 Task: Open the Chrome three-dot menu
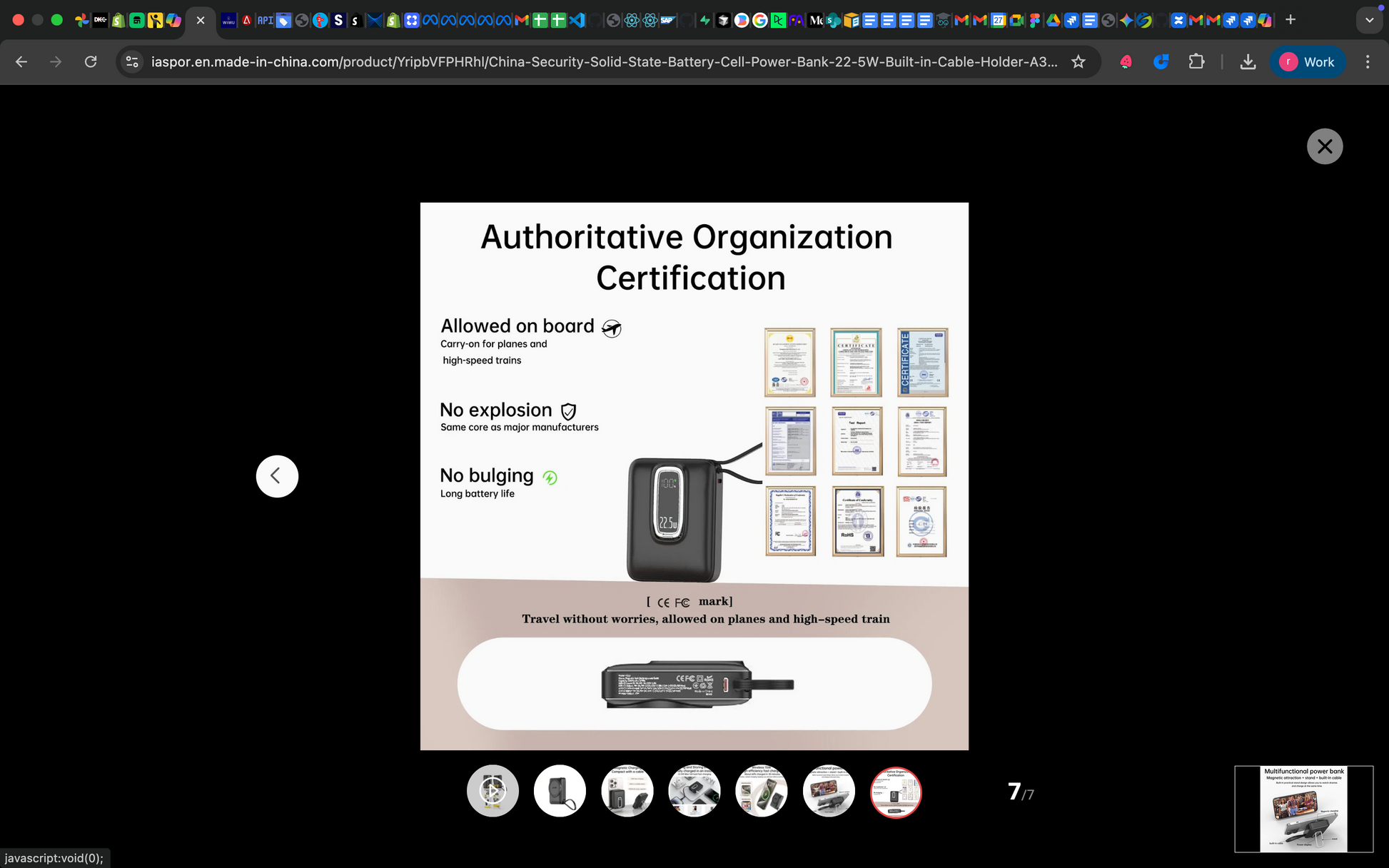1368,62
